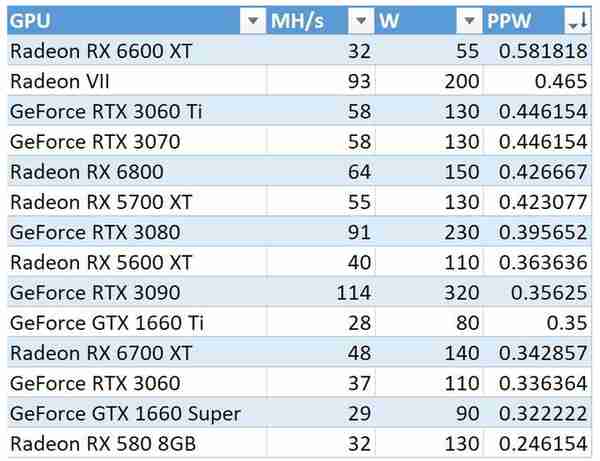Select cell GeForce GTX 1660 Super

[137, 414]
